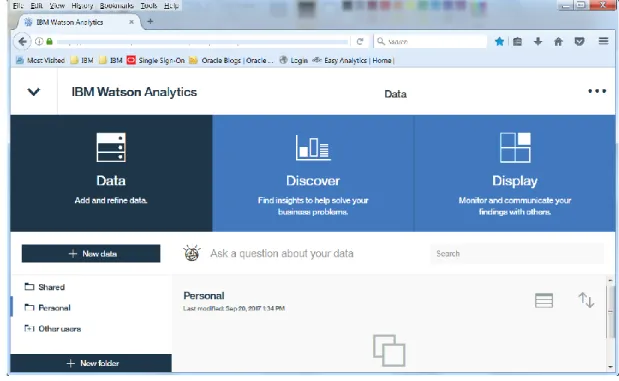Image resolution: width=619 pixels, height=381 pixels.
Task: Open the Oracle Blogs bookmark
Action: (231, 60)
